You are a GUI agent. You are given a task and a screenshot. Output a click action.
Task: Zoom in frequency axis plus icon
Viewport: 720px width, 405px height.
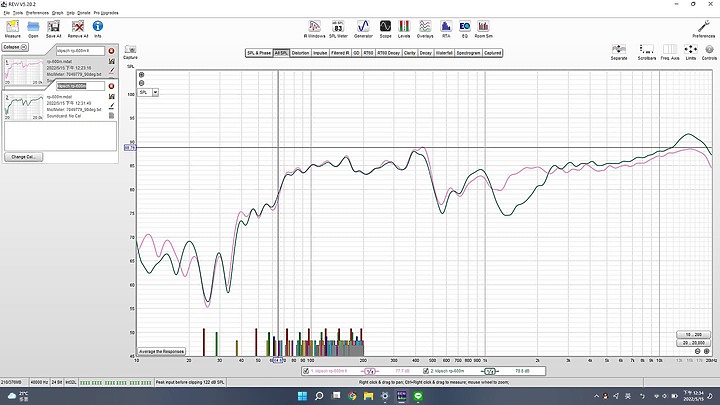tap(707, 351)
